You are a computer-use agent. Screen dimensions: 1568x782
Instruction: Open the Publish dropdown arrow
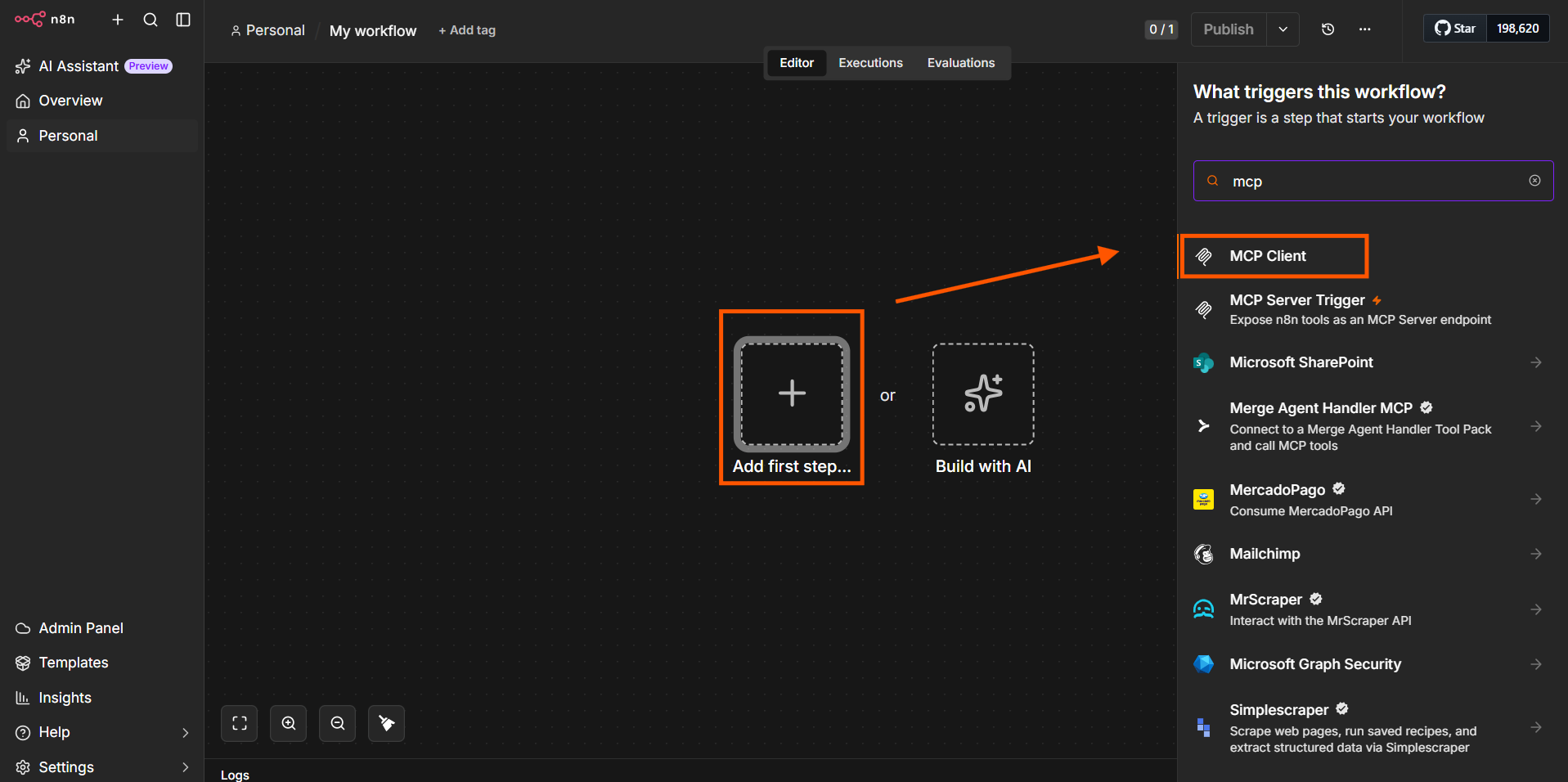1283,29
